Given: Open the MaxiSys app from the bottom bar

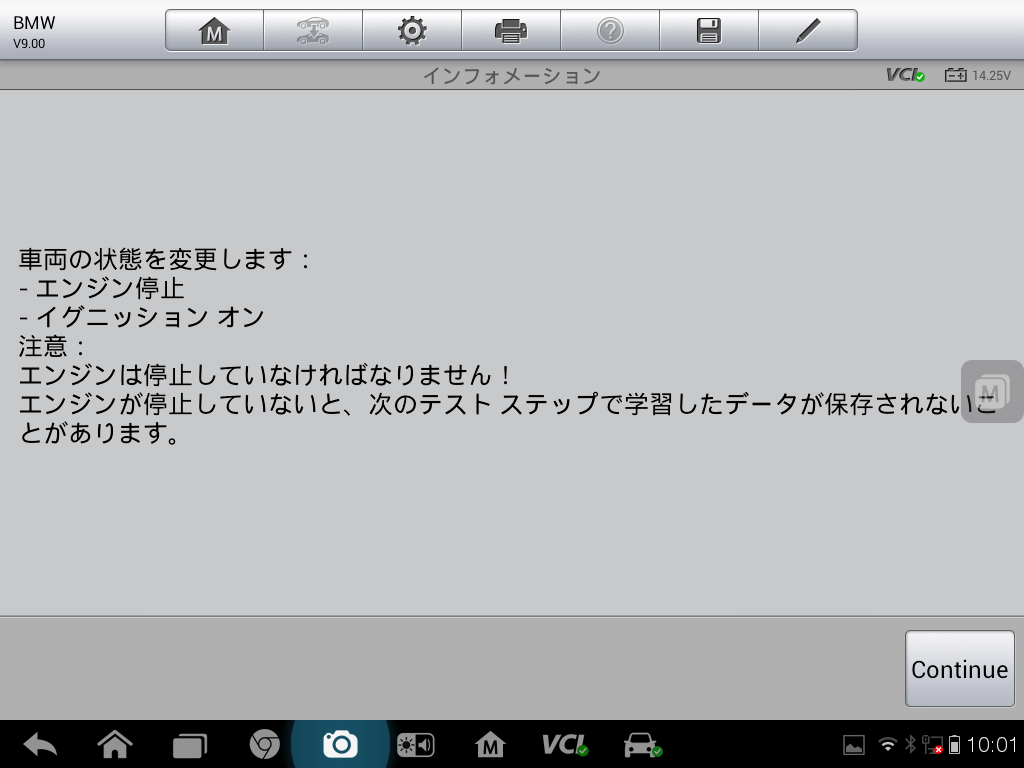Looking at the screenshot, I should tap(490, 744).
